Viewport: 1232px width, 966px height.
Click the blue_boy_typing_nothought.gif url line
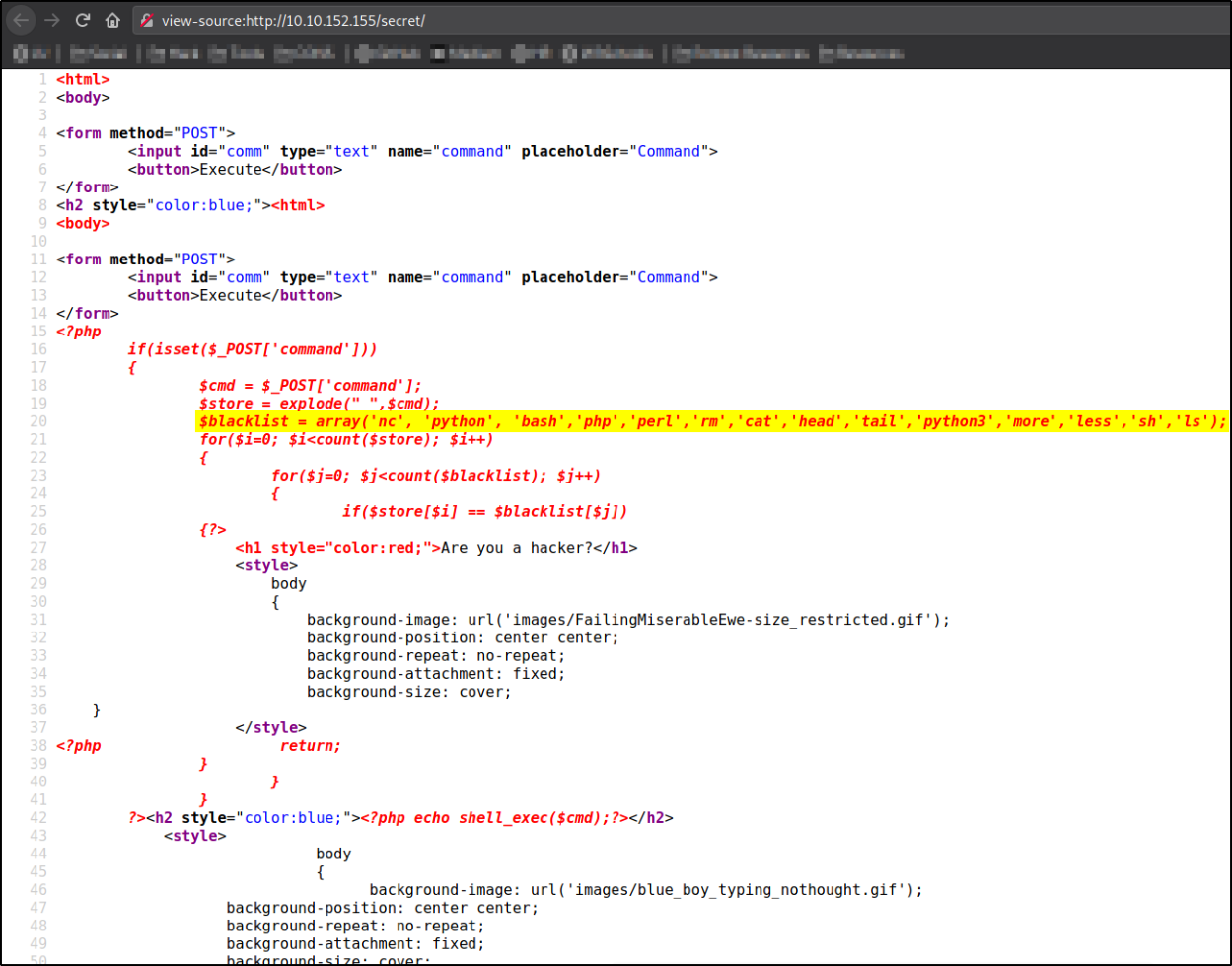tap(645, 890)
